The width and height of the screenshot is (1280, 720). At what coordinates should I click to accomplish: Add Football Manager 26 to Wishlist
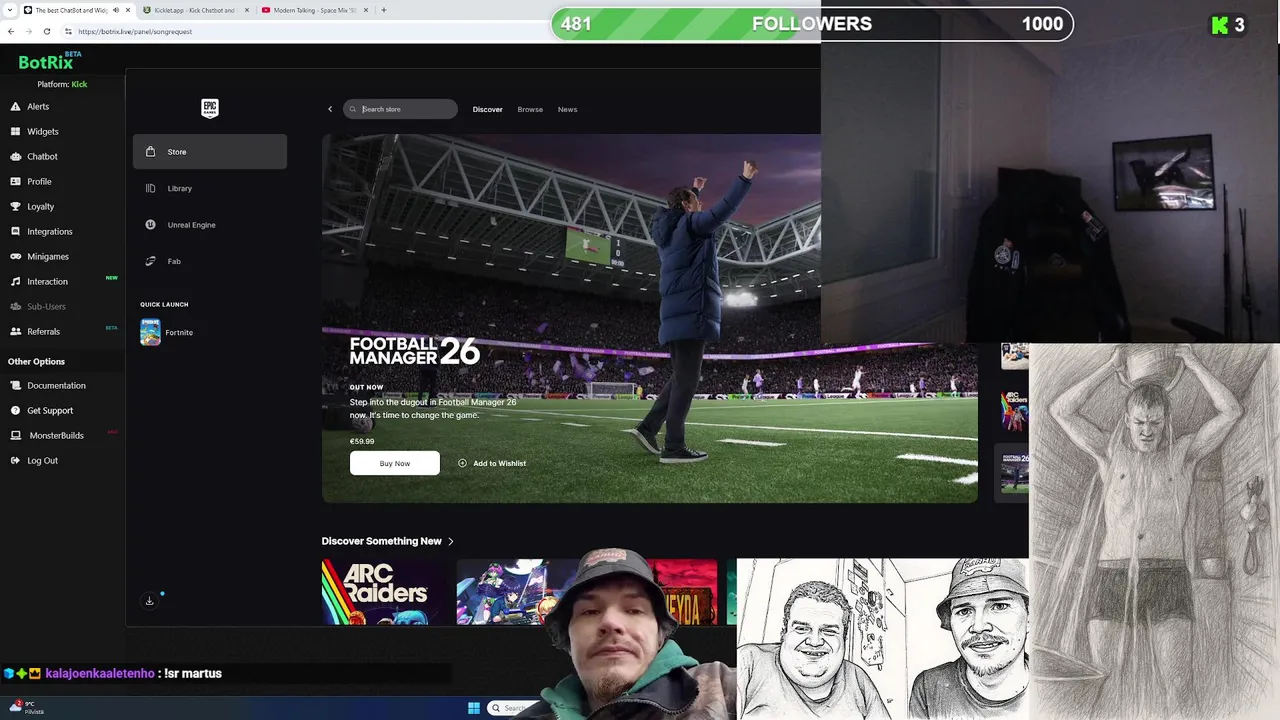[x=492, y=463]
